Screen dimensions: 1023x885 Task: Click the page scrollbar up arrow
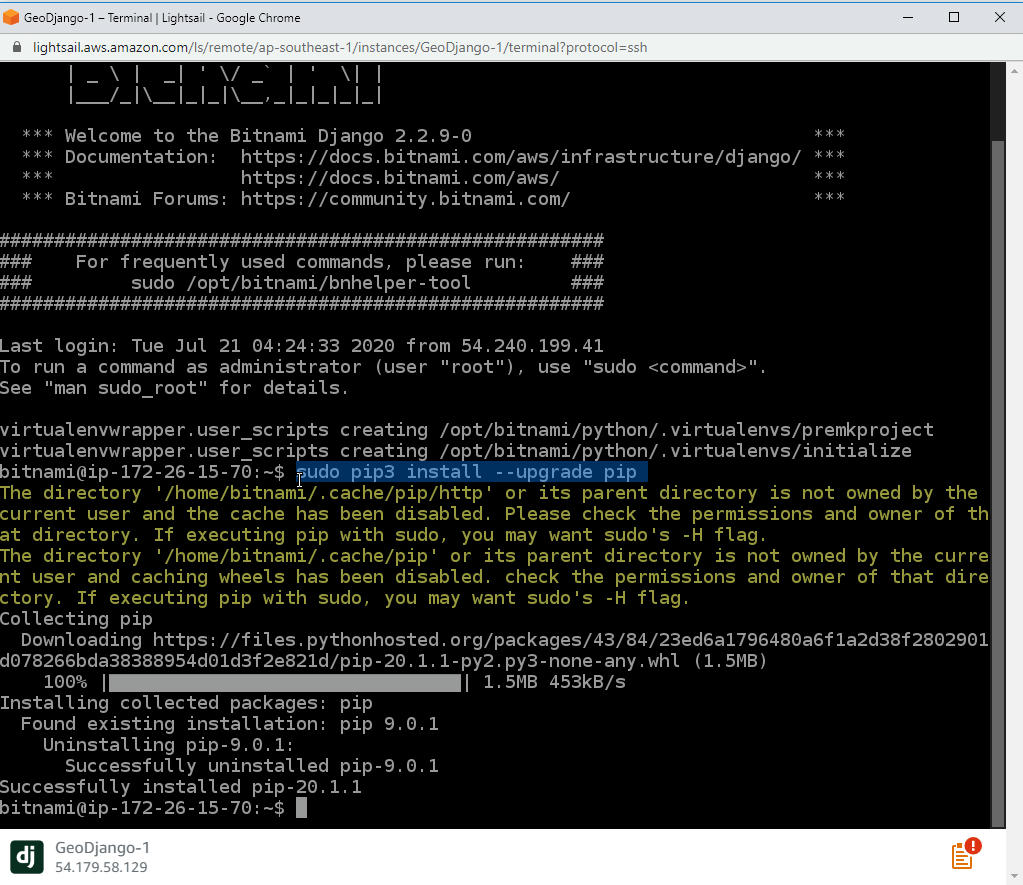pos(1015,70)
